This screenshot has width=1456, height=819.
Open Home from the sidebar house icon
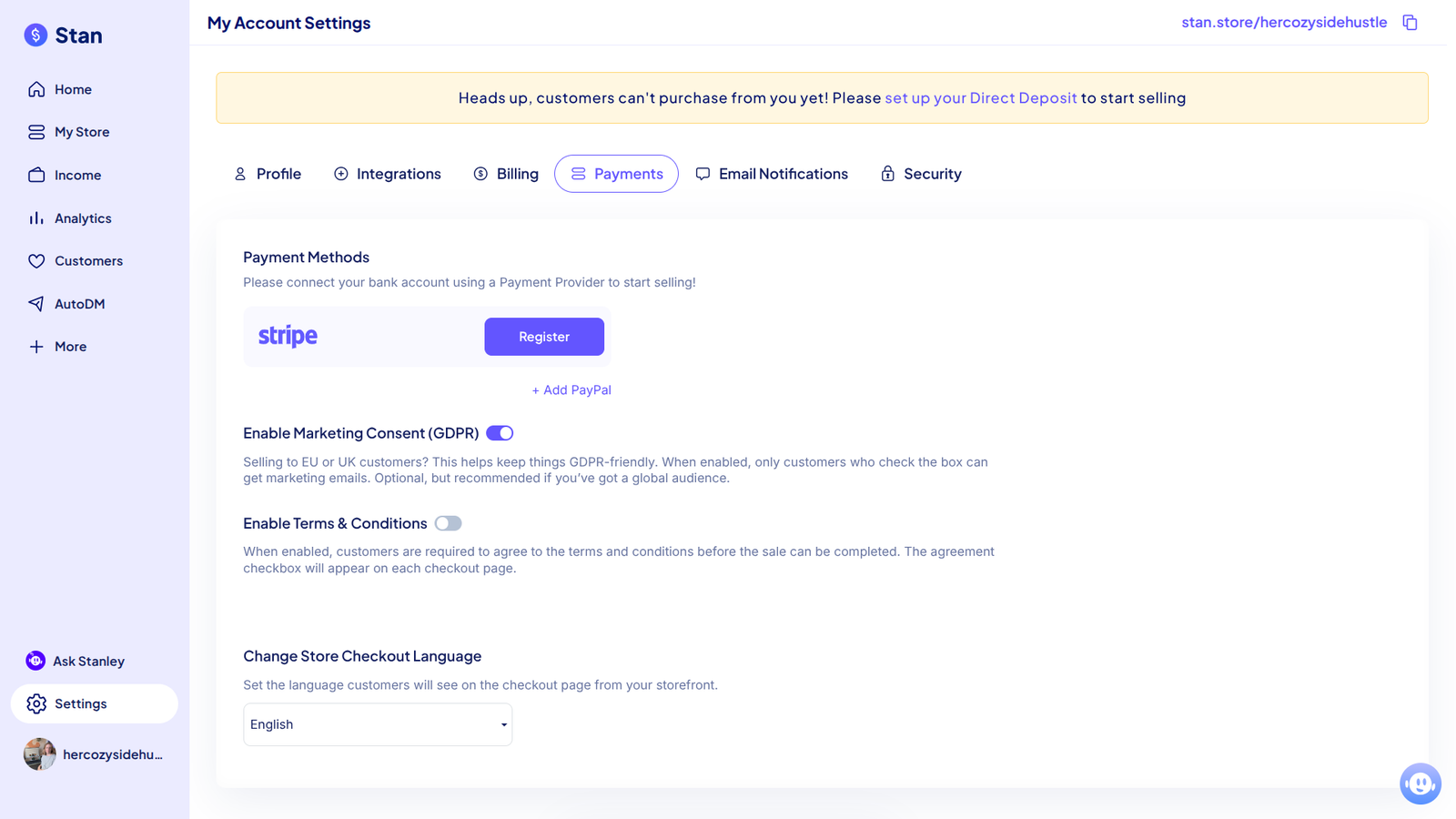point(36,89)
